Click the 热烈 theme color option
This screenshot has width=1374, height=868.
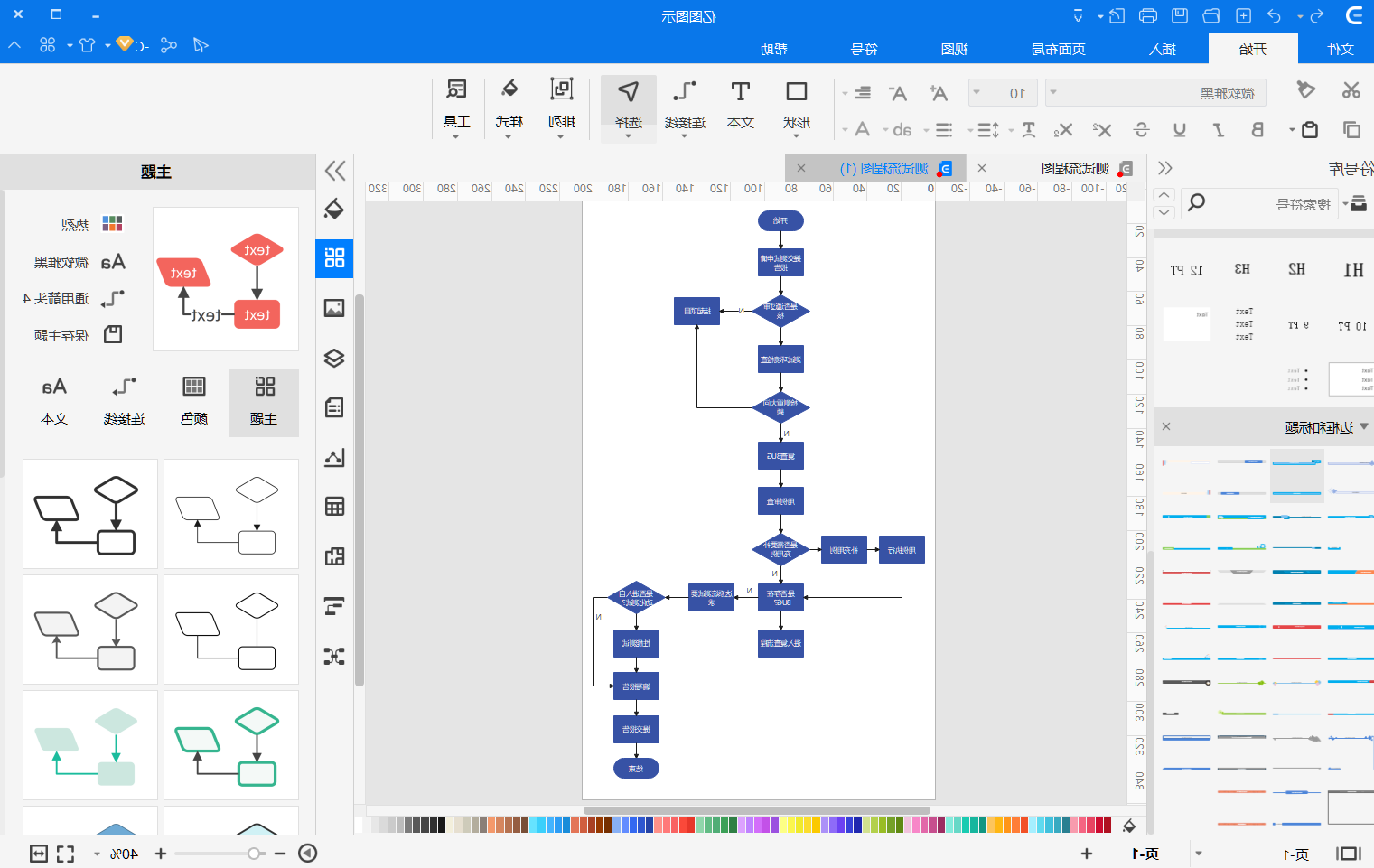coord(92,224)
